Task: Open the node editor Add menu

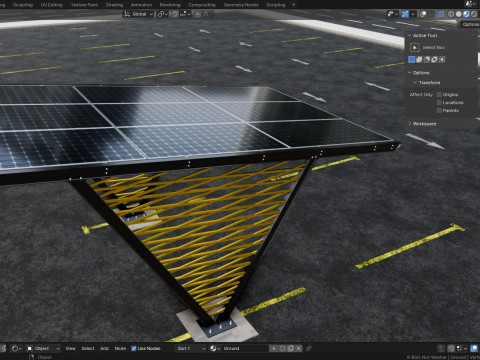Action: click(x=104, y=348)
